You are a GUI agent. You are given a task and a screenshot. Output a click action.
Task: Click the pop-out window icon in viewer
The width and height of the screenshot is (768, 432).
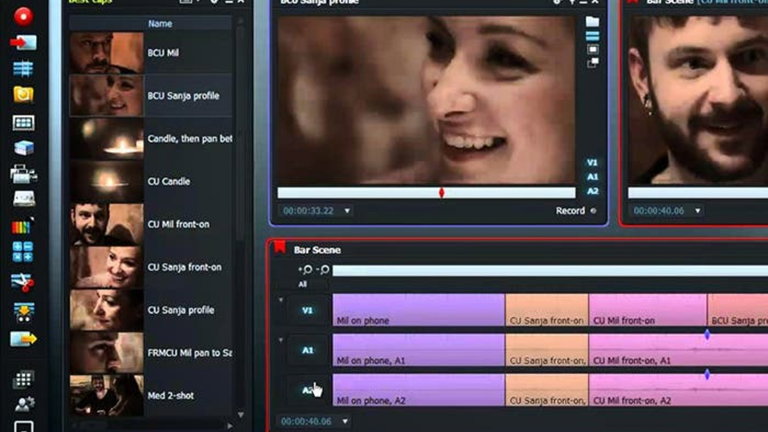click(593, 63)
